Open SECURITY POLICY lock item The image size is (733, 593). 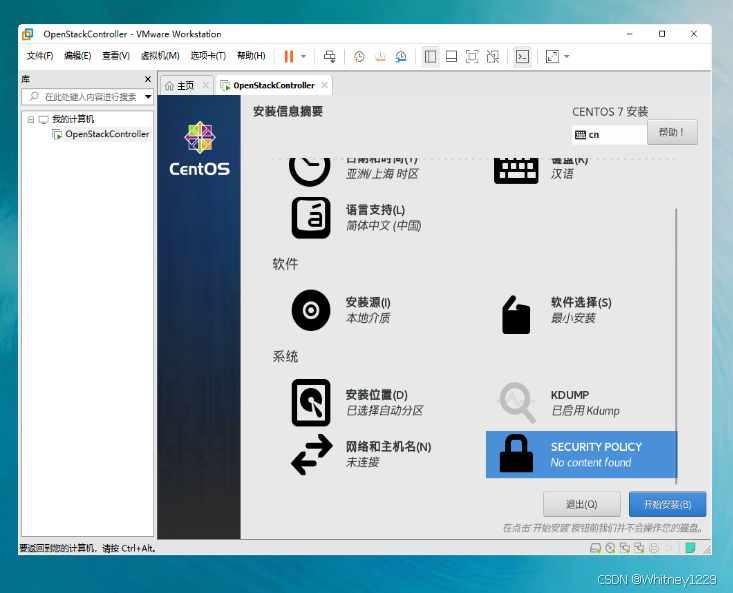tap(581, 455)
